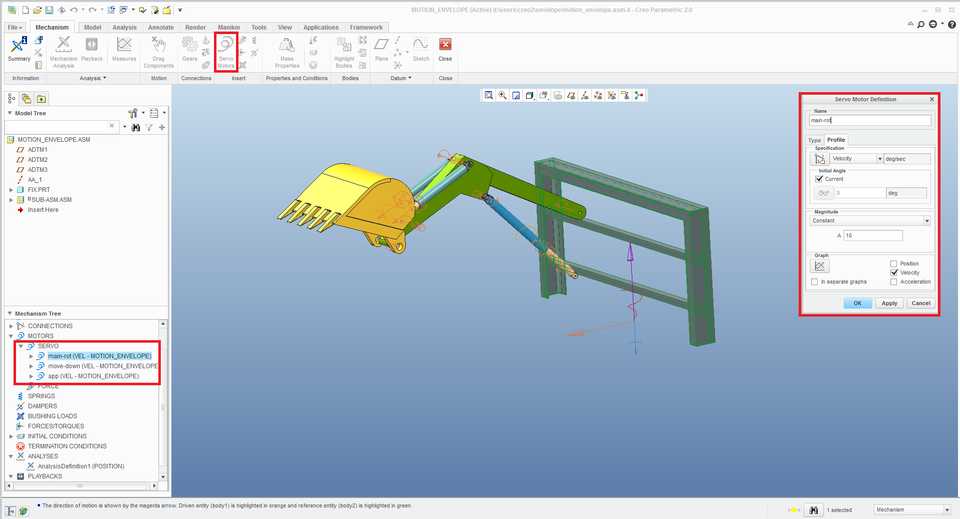Switch to the Type tab in Servo Motor dialog
This screenshot has height=519, width=960.
pyautogui.click(x=814, y=140)
